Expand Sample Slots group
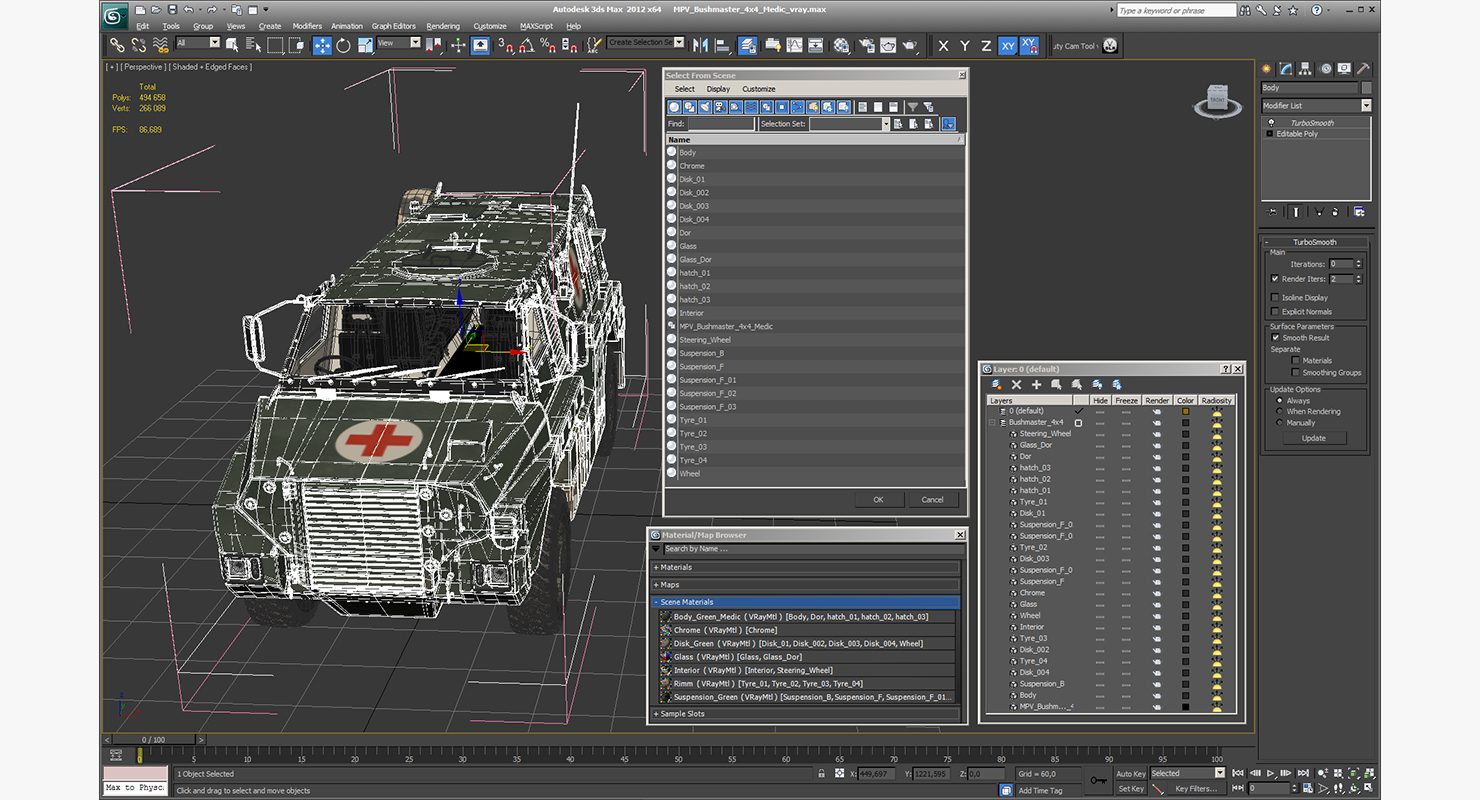1480x800 pixels. click(x=656, y=714)
